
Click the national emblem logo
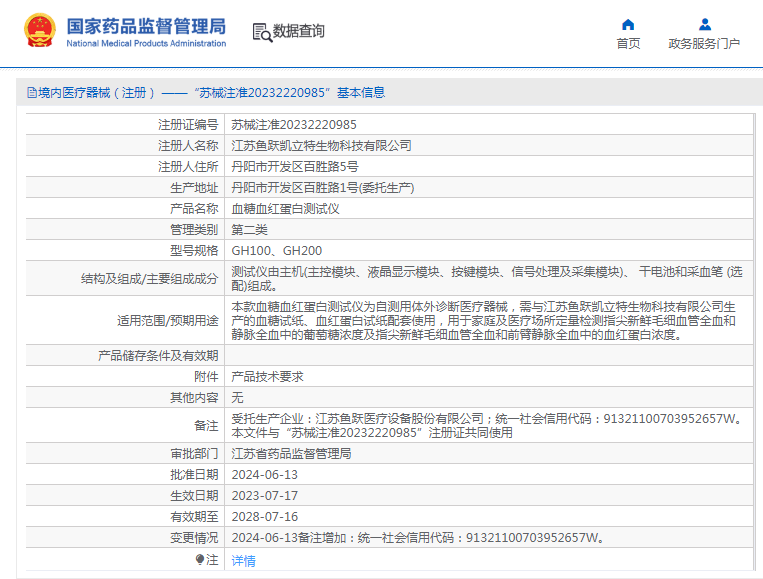[40, 31]
